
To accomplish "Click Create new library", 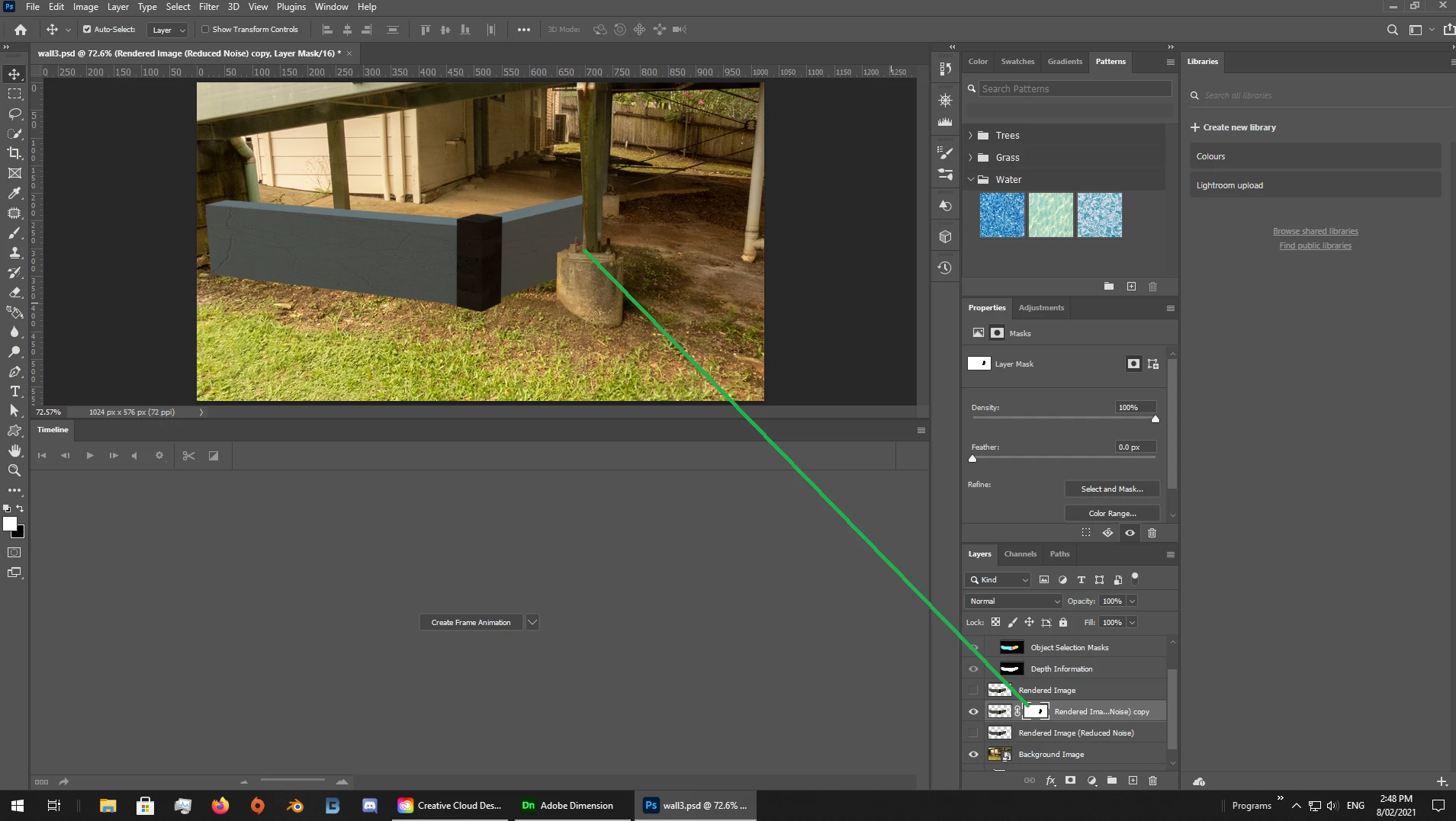I will 1233,127.
